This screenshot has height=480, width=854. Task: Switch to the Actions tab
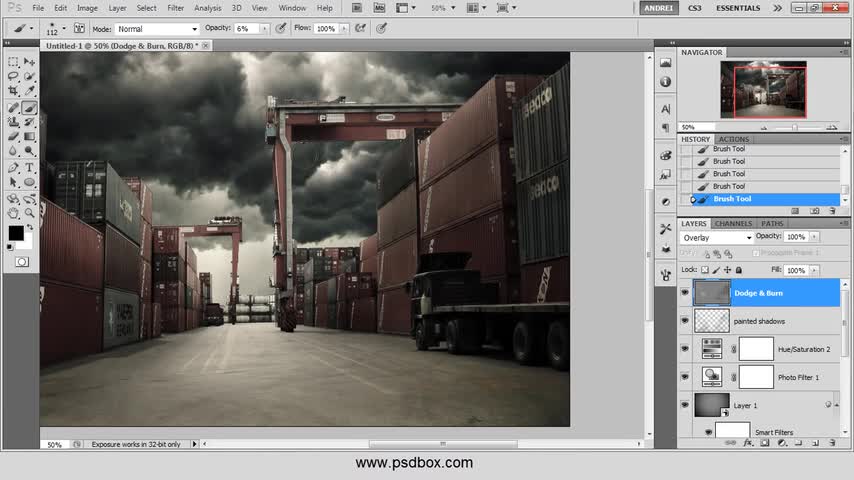733,139
